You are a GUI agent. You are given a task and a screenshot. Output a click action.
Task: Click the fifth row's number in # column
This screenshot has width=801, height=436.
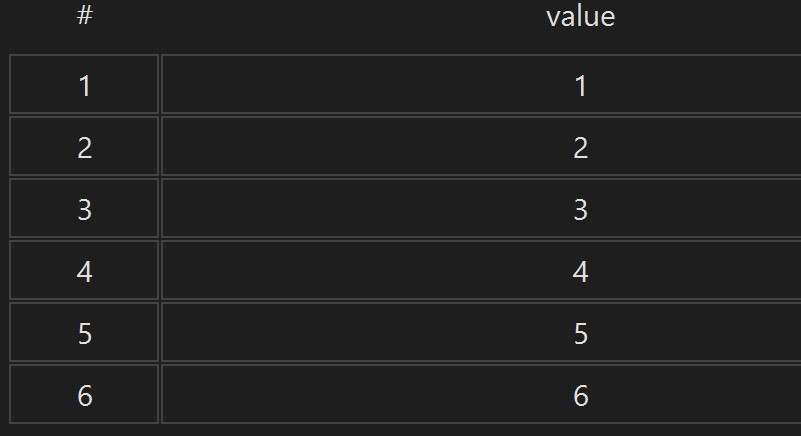point(84,332)
